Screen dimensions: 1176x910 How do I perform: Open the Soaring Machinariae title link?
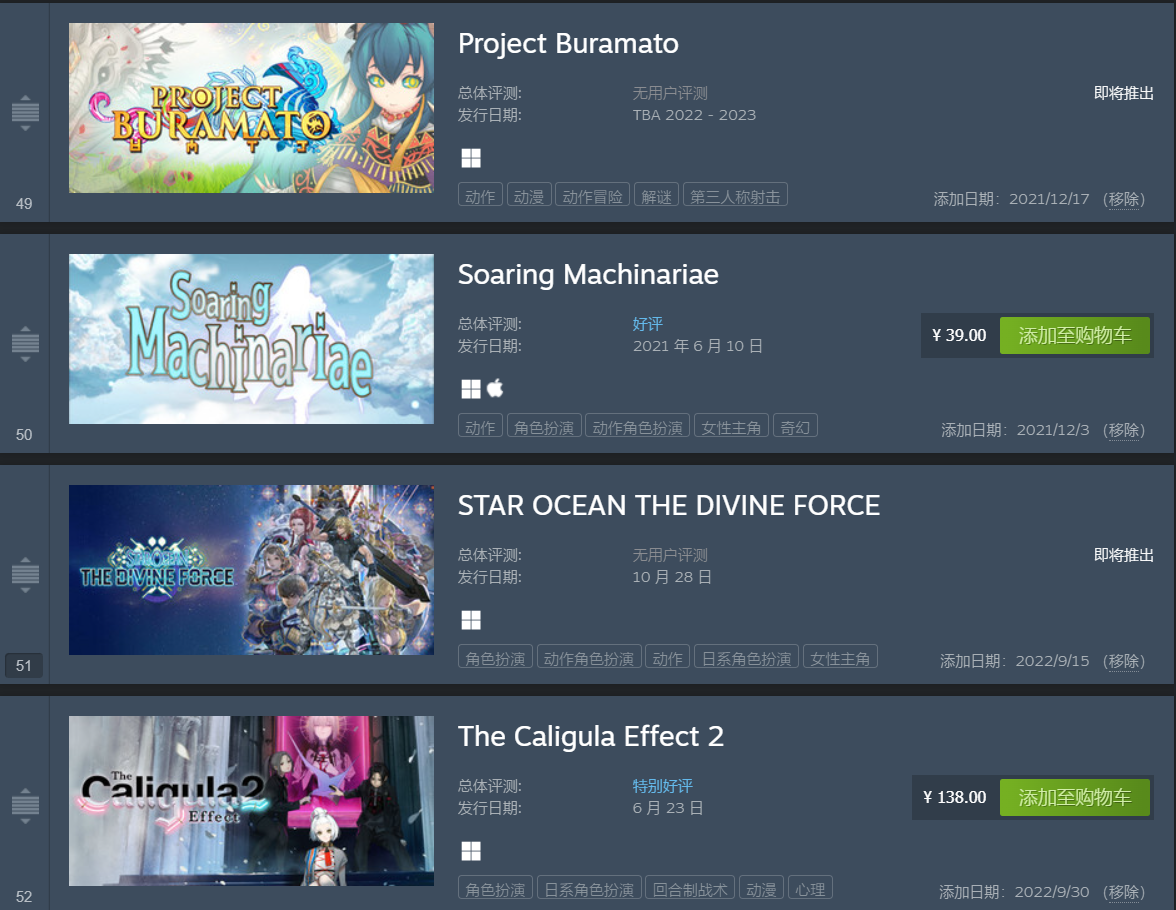(x=588, y=275)
